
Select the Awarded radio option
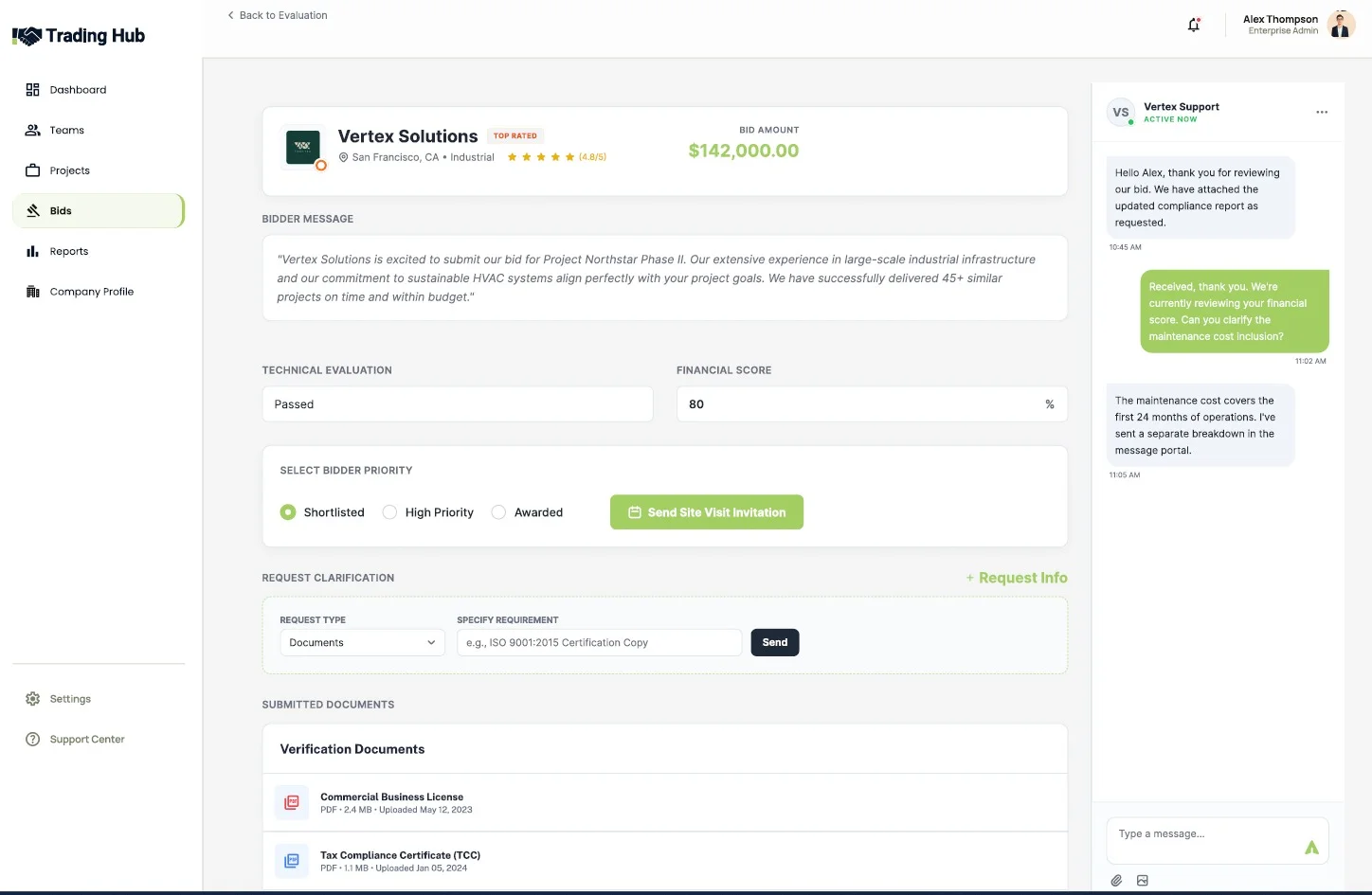[498, 512]
